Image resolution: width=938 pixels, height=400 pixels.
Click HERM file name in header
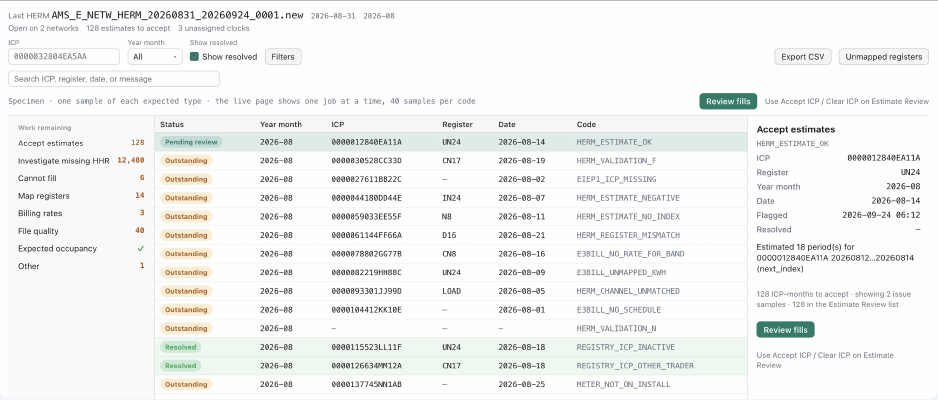[178, 16]
